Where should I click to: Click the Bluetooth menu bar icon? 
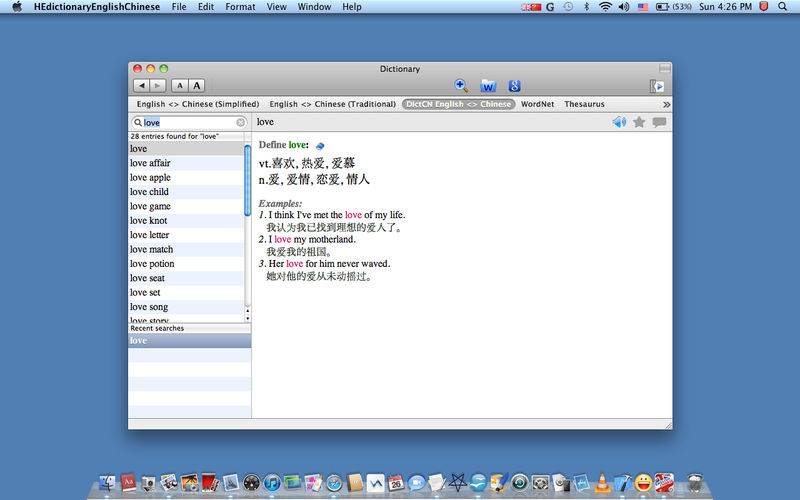586,7
